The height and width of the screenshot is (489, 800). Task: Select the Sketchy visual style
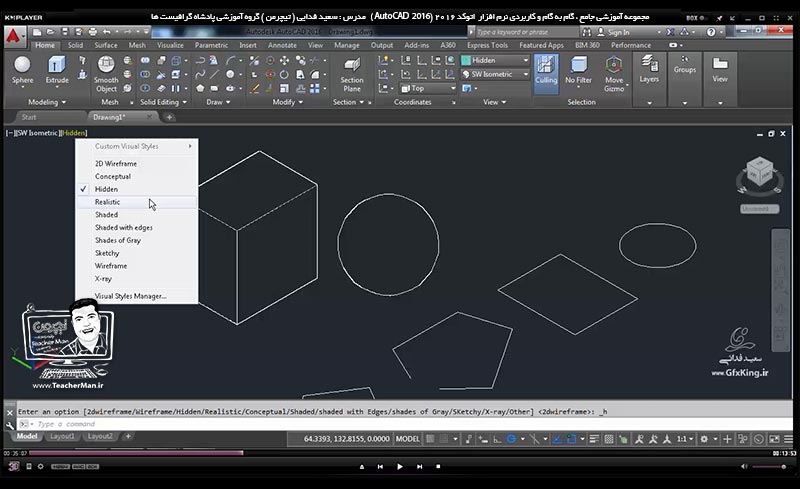coord(137,253)
